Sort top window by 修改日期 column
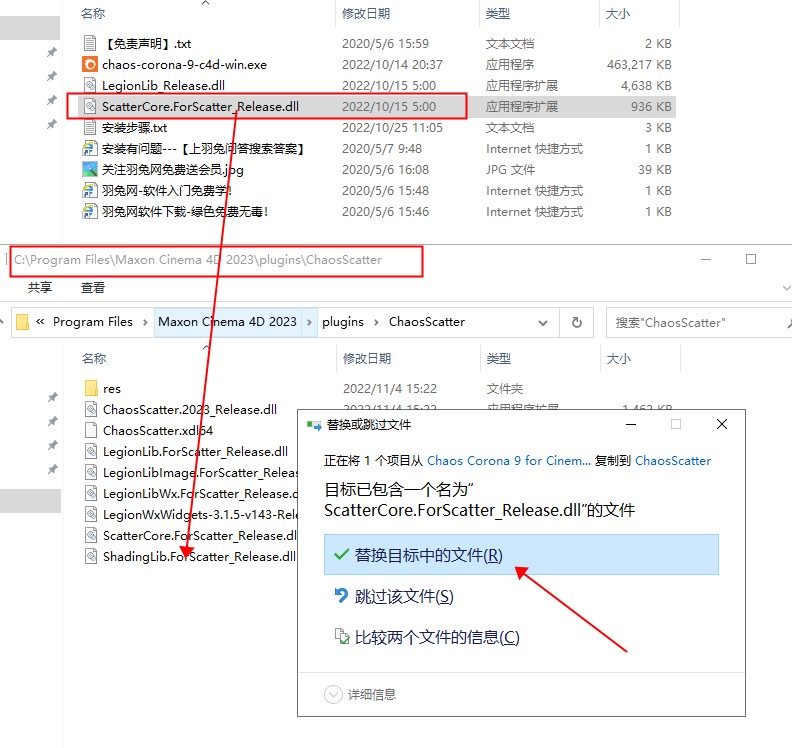 click(366, 14)
